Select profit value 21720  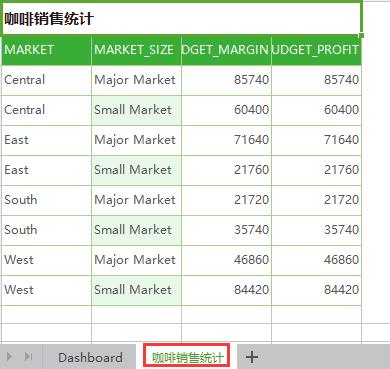click(x=317, y=200)
